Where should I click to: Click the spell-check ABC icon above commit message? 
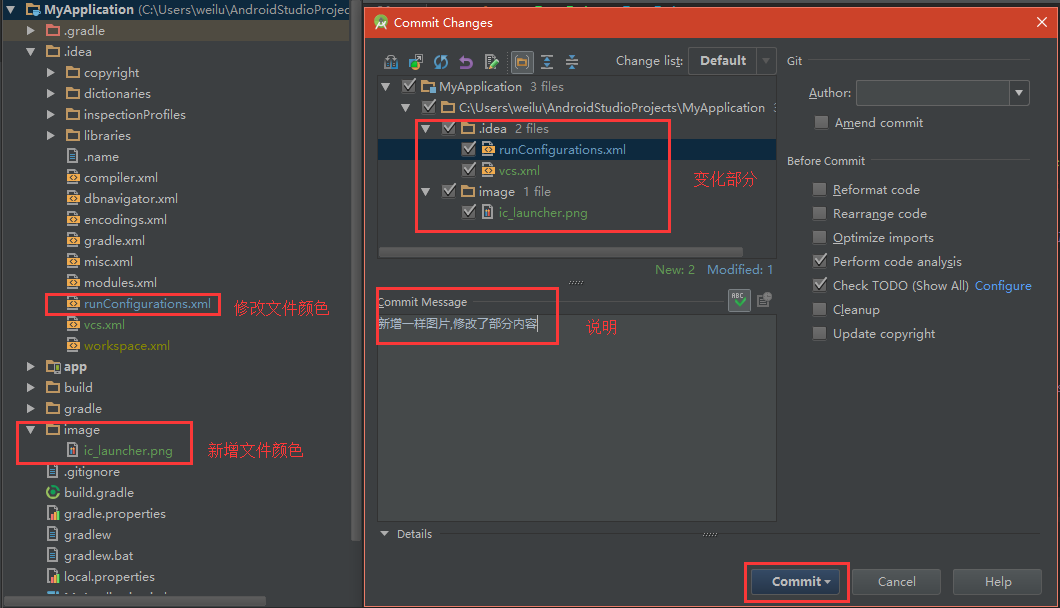coord(739,300)
